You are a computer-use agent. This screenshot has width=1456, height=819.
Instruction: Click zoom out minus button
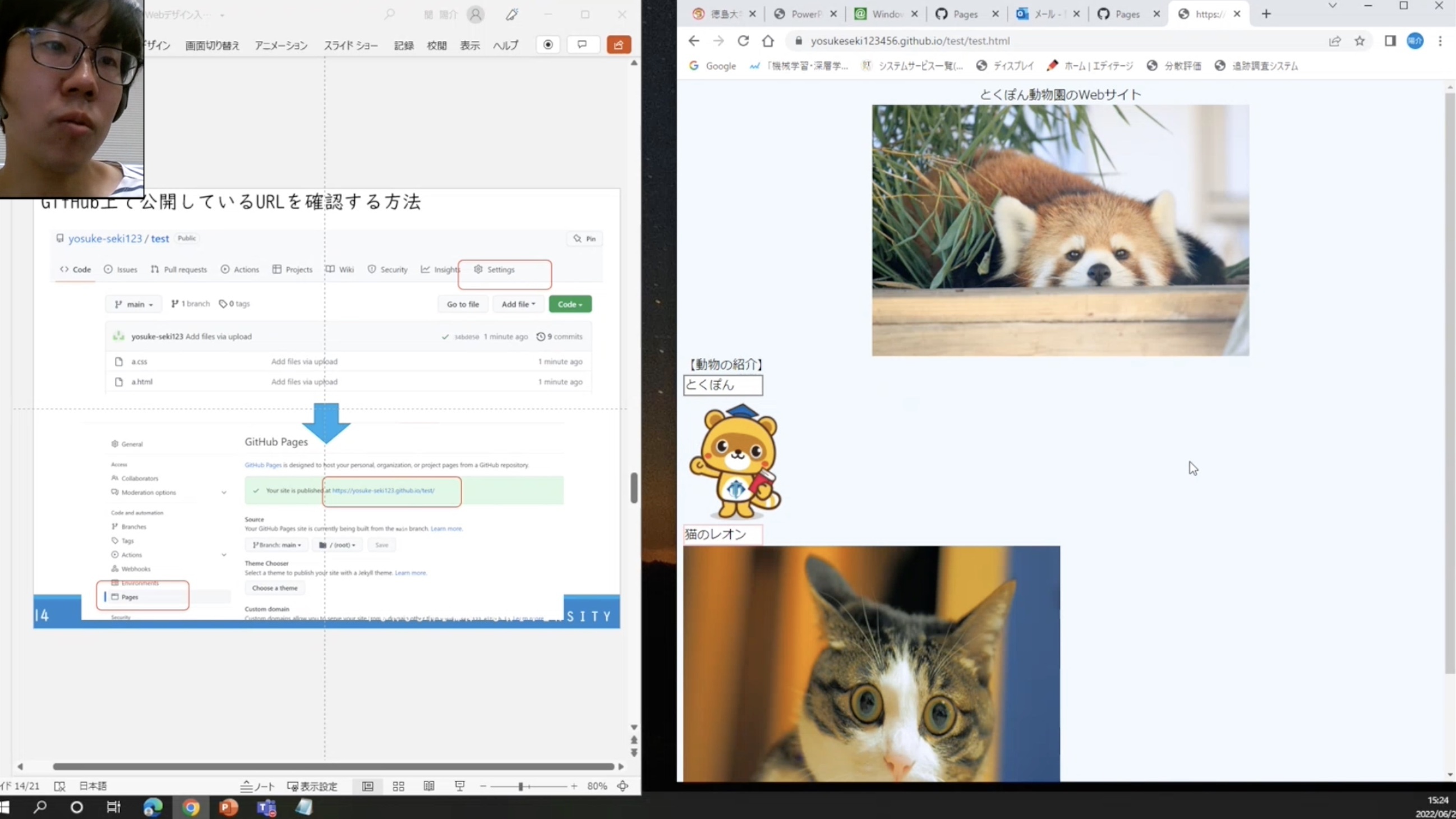pos(483,786)
